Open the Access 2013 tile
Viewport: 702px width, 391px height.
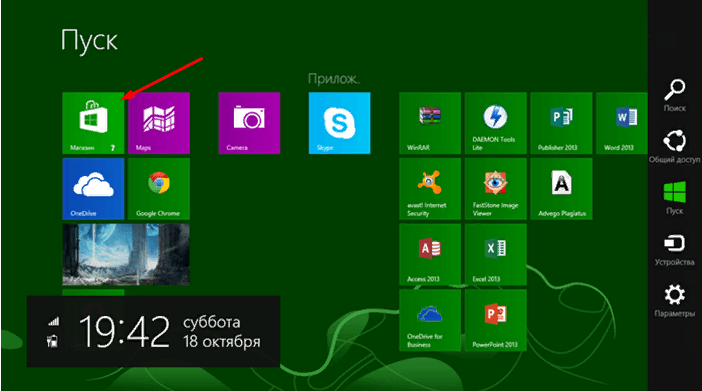point(430,254)
